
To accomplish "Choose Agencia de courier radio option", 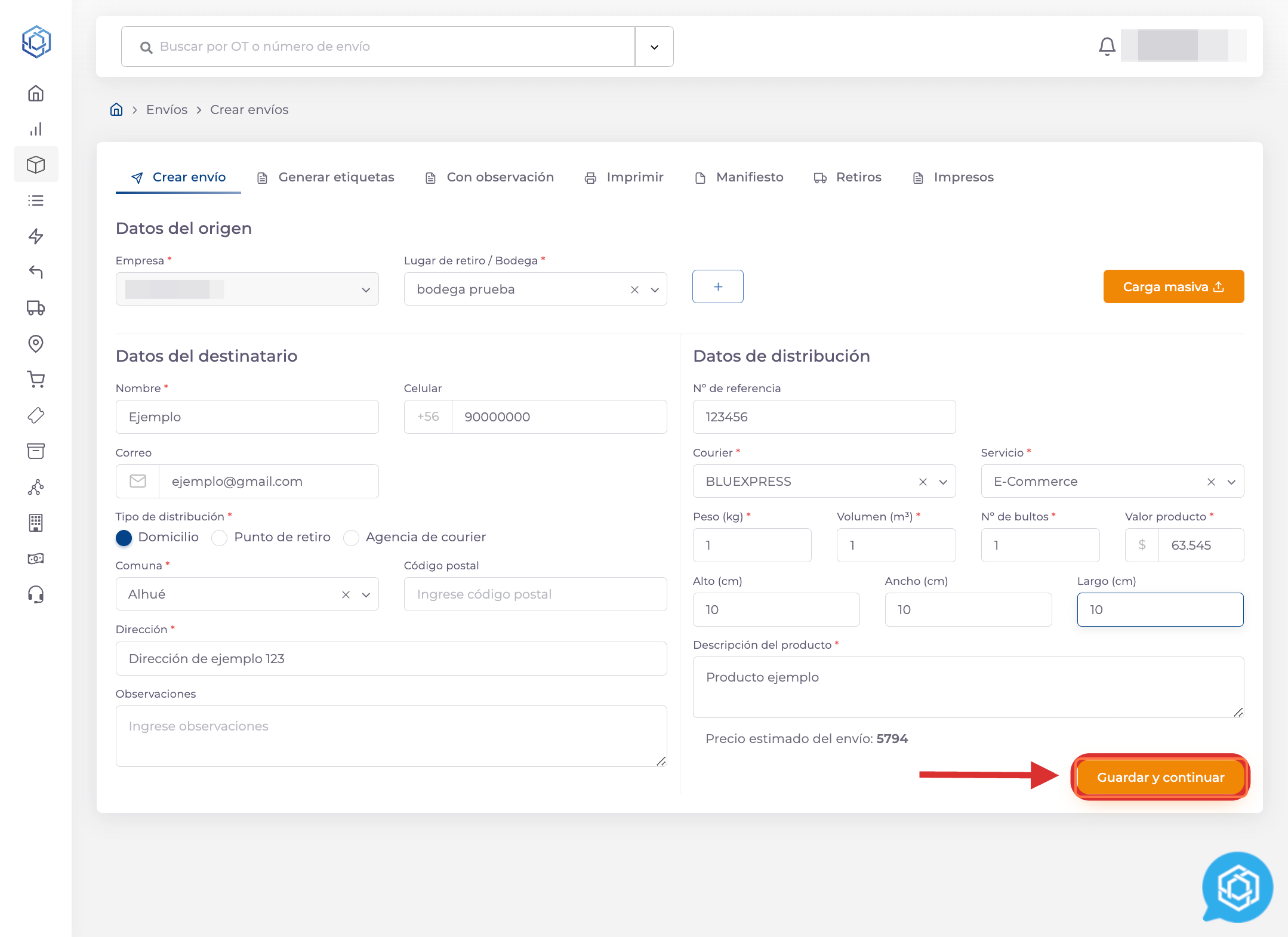I will [x=351, y=538].
